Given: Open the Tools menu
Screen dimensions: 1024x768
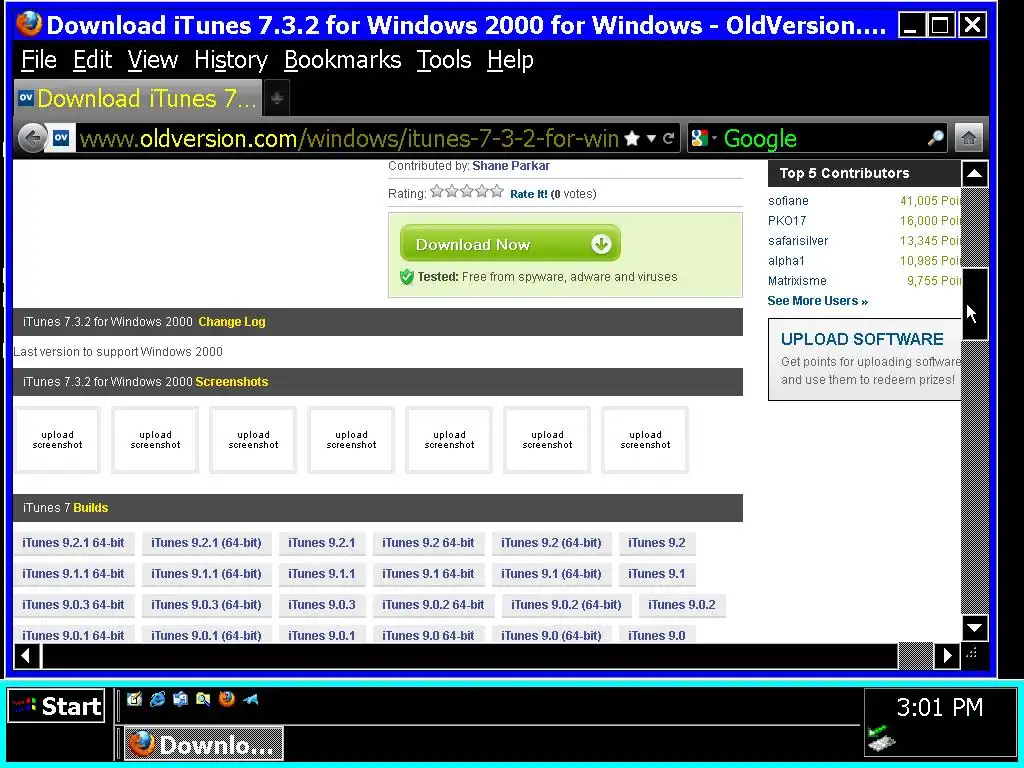Looking at the screenshot, I should pyautogui.click(x=443, y=60).
